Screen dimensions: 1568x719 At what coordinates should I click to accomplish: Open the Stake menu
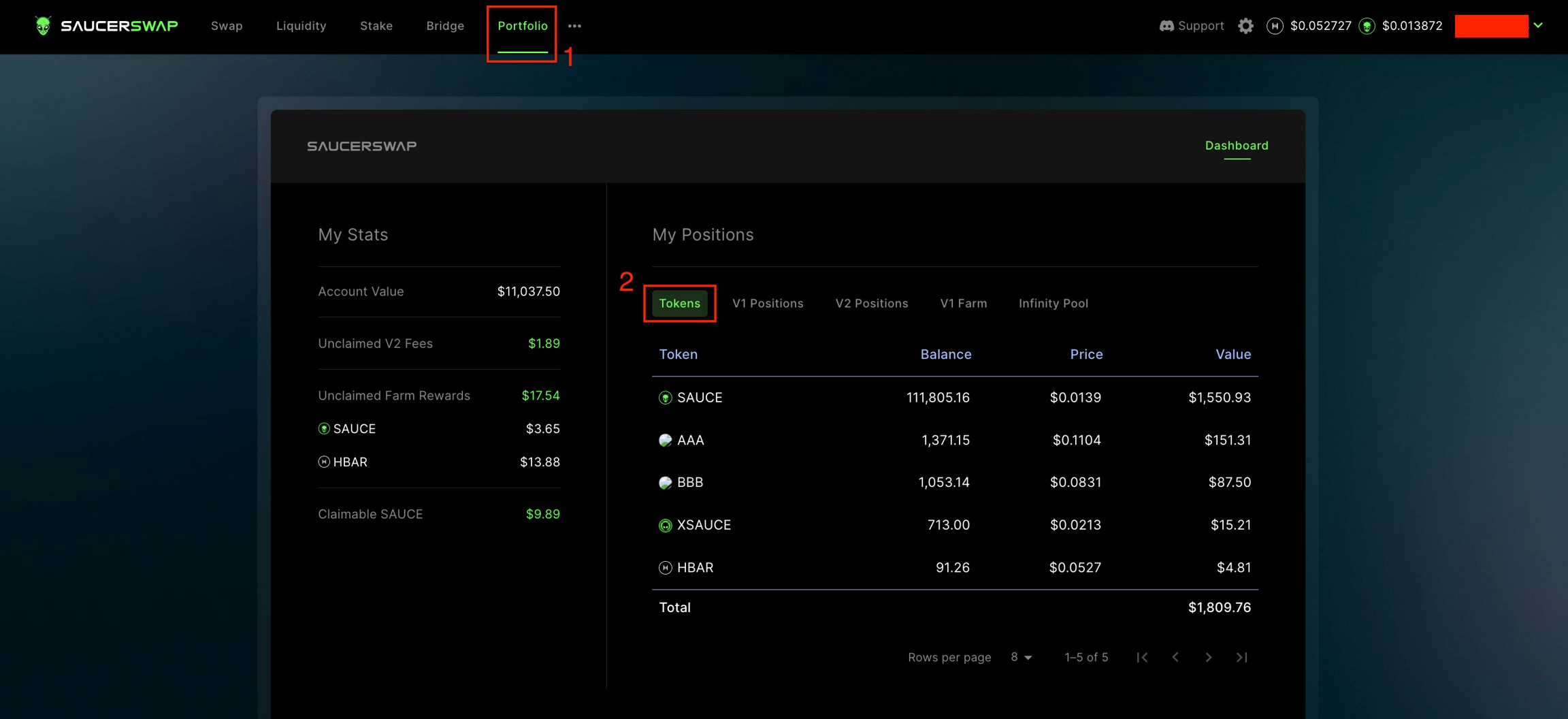(376, 26)
